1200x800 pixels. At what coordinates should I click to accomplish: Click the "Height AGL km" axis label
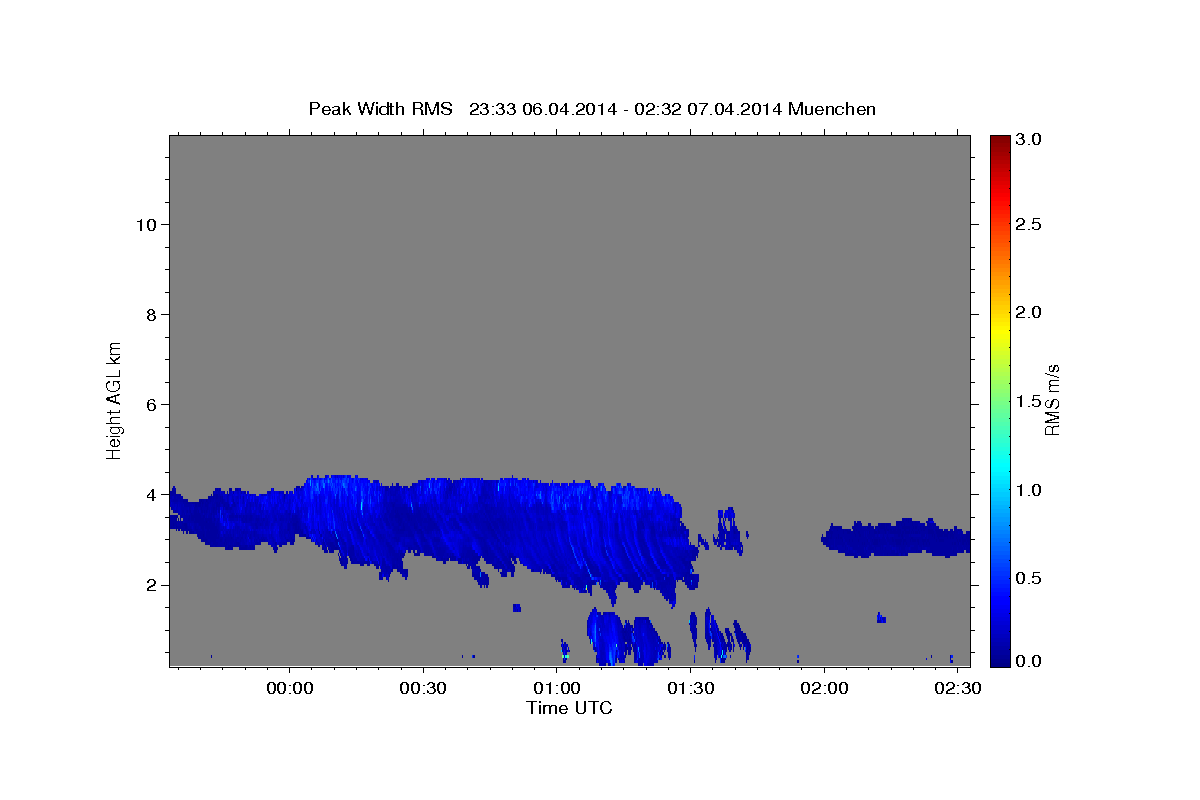pos(114,399)
